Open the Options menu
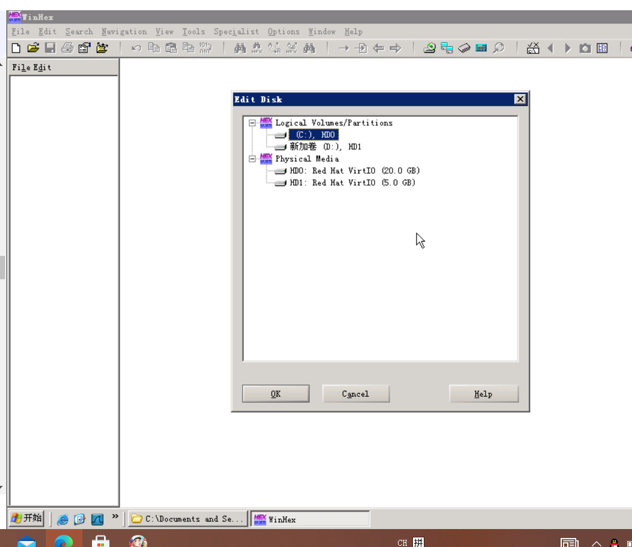The image size is (632, 547). pyautogui.click(x=283, y=31)
